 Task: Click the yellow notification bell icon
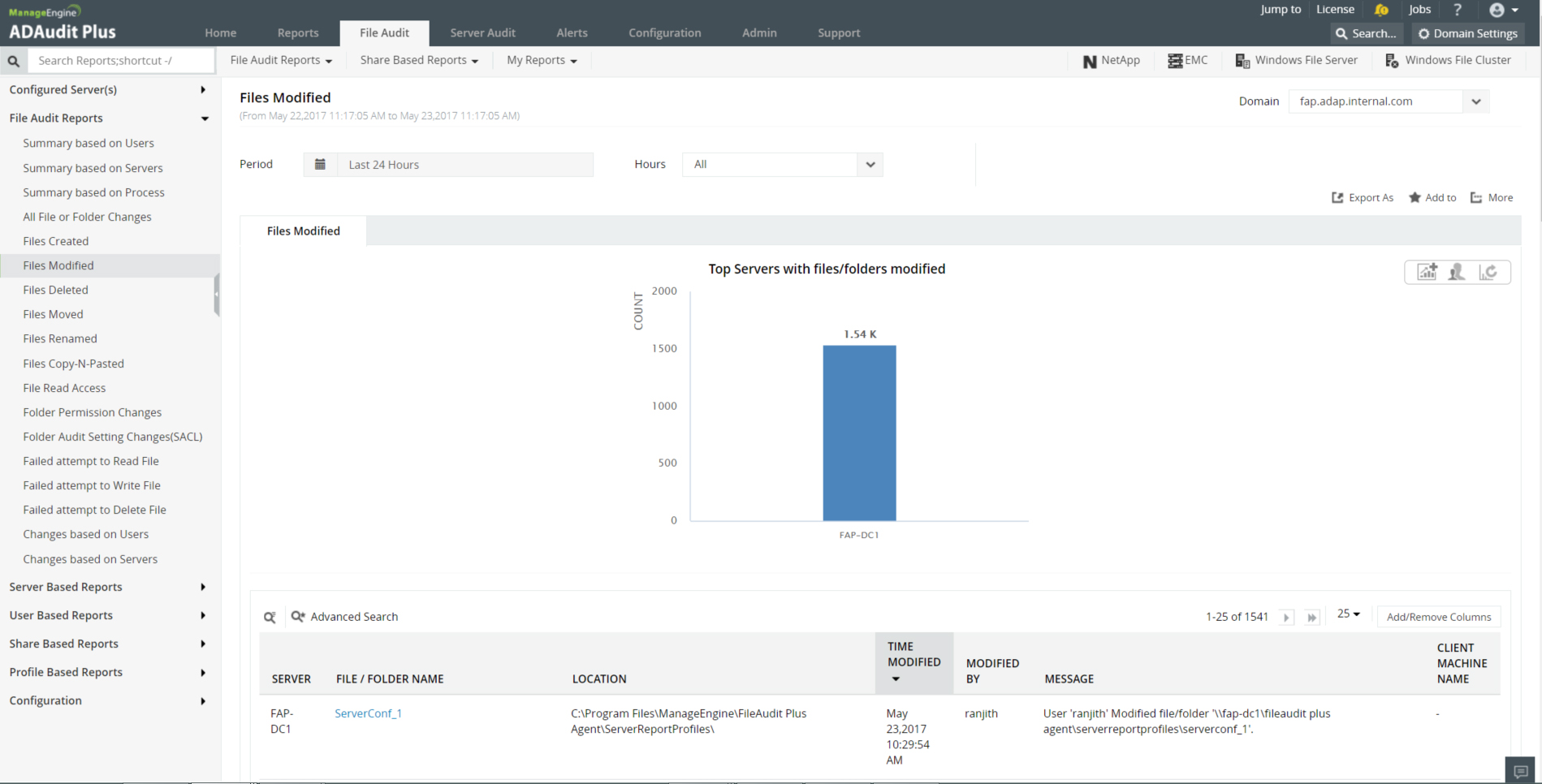(x=1381, y=10)
